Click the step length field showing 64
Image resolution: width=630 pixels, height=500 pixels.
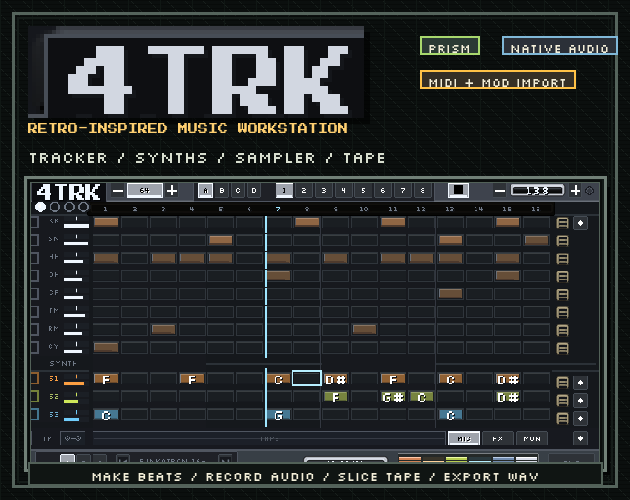click(x=145, y=191)
